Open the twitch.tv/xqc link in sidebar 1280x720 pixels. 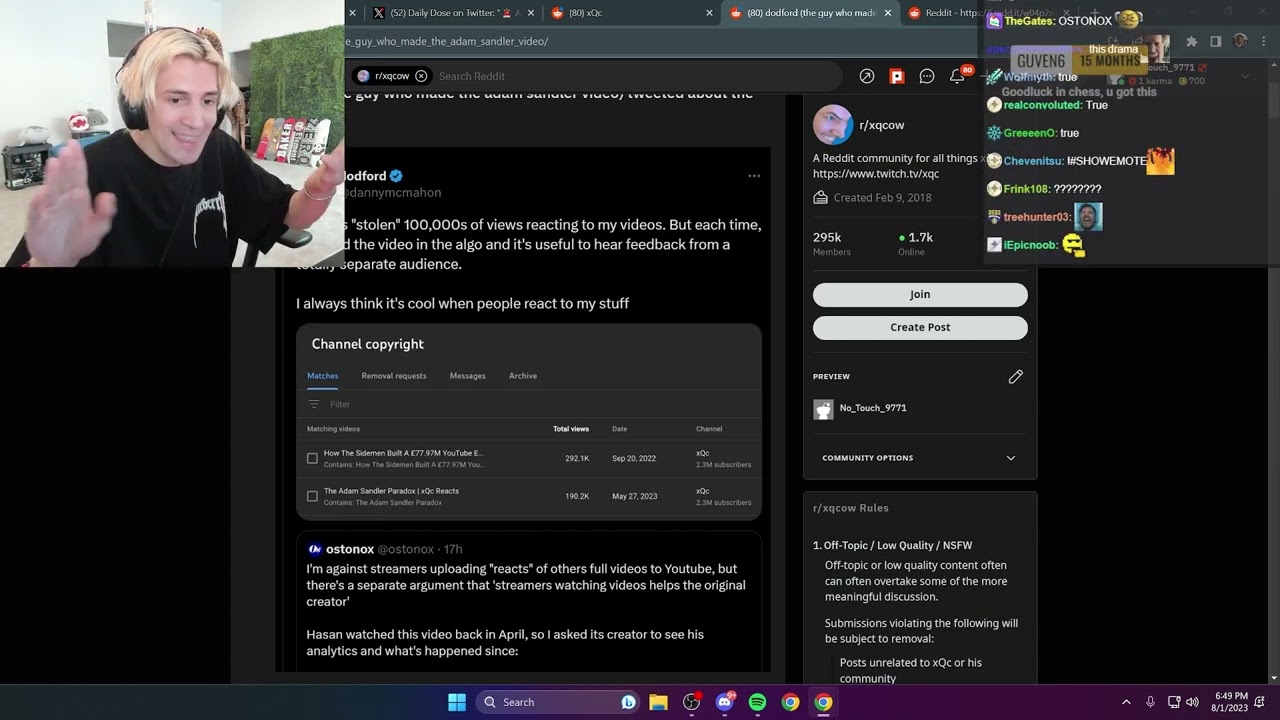pyautogui.click(x=876, y=174)
